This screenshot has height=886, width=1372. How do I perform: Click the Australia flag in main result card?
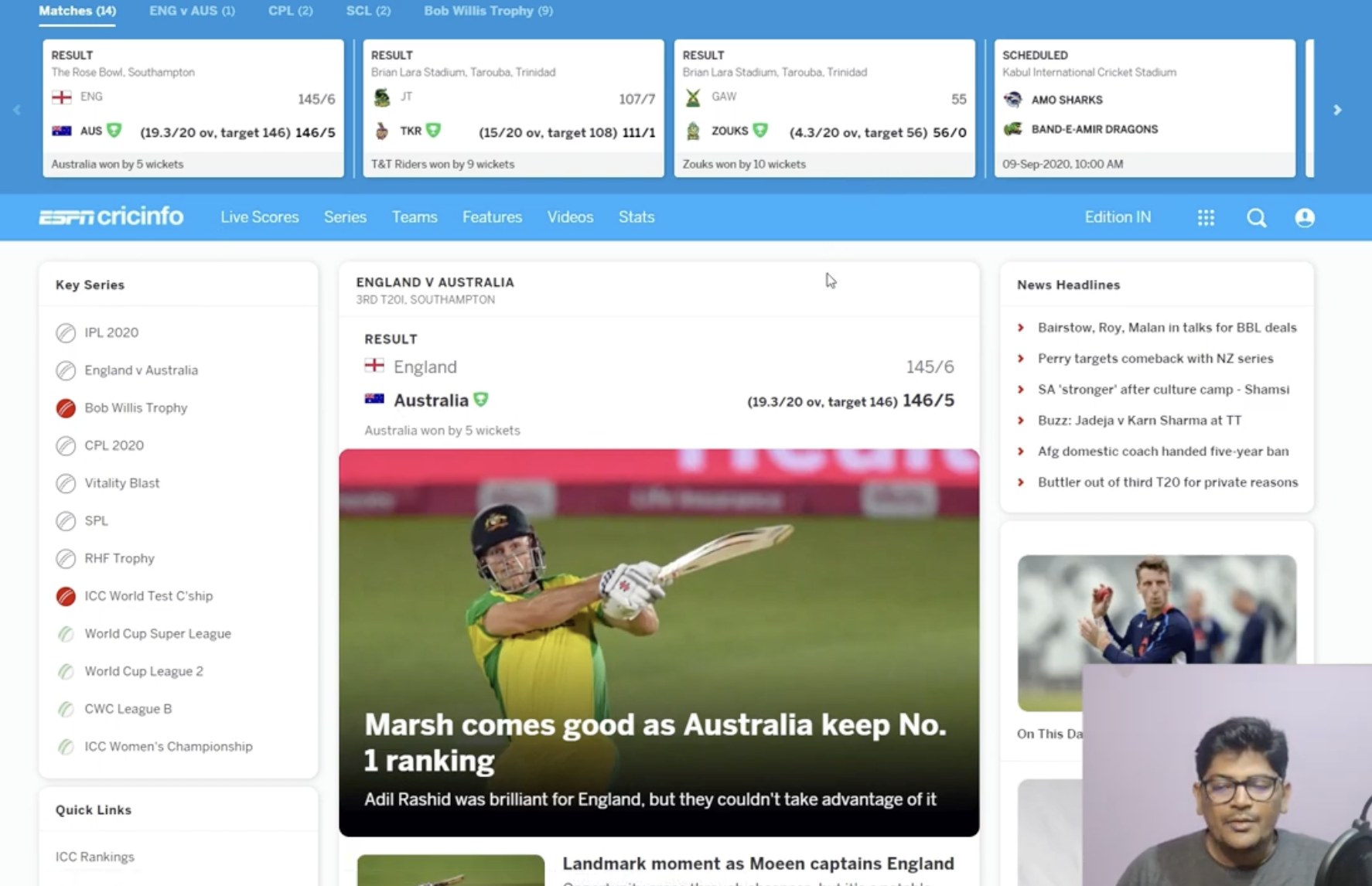374,400
